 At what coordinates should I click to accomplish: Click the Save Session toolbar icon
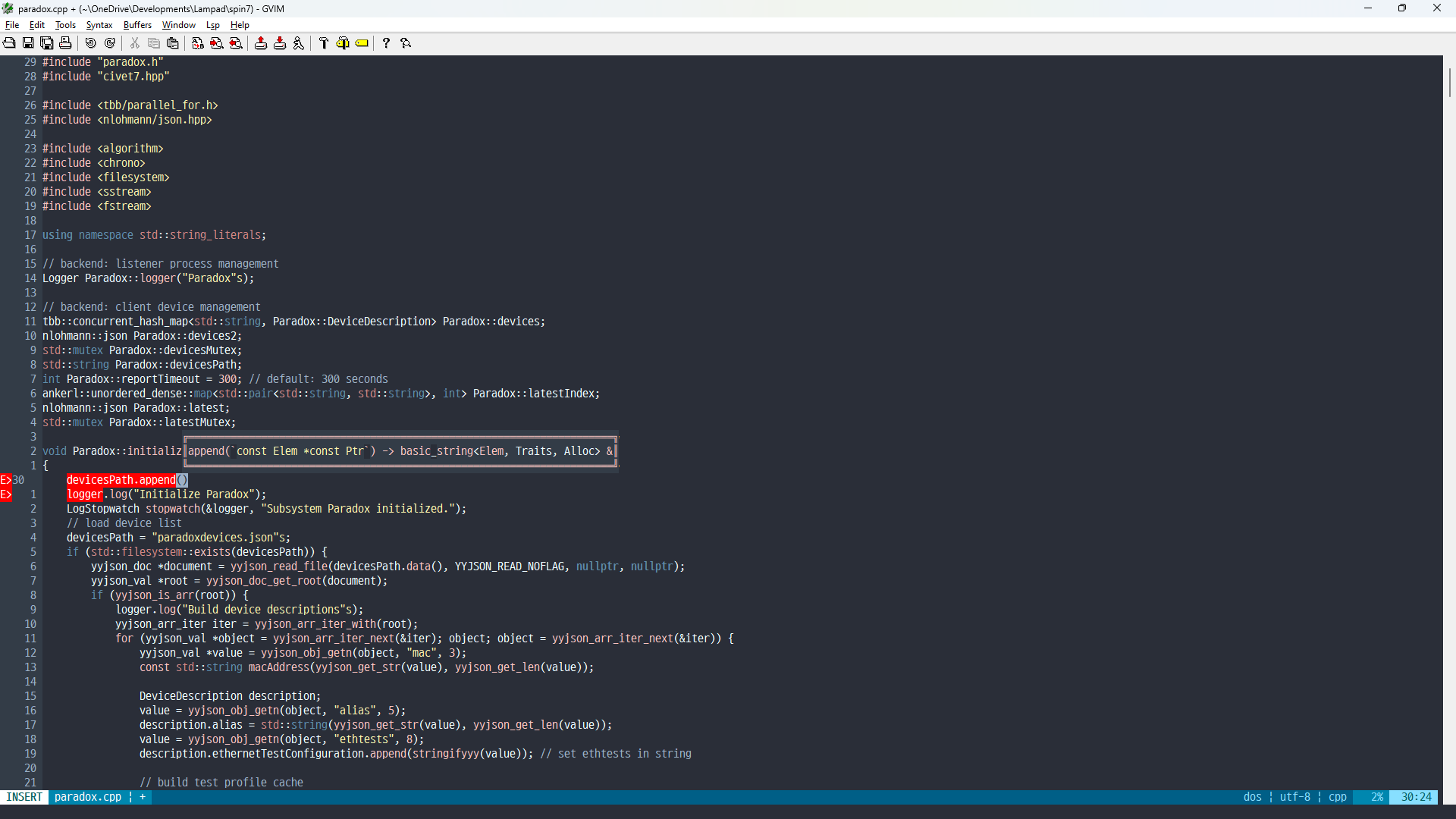[x=280, y=43]
